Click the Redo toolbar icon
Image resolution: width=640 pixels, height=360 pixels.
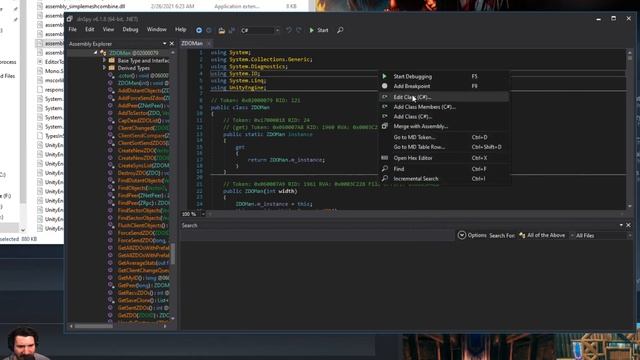(x=299, y=30)
